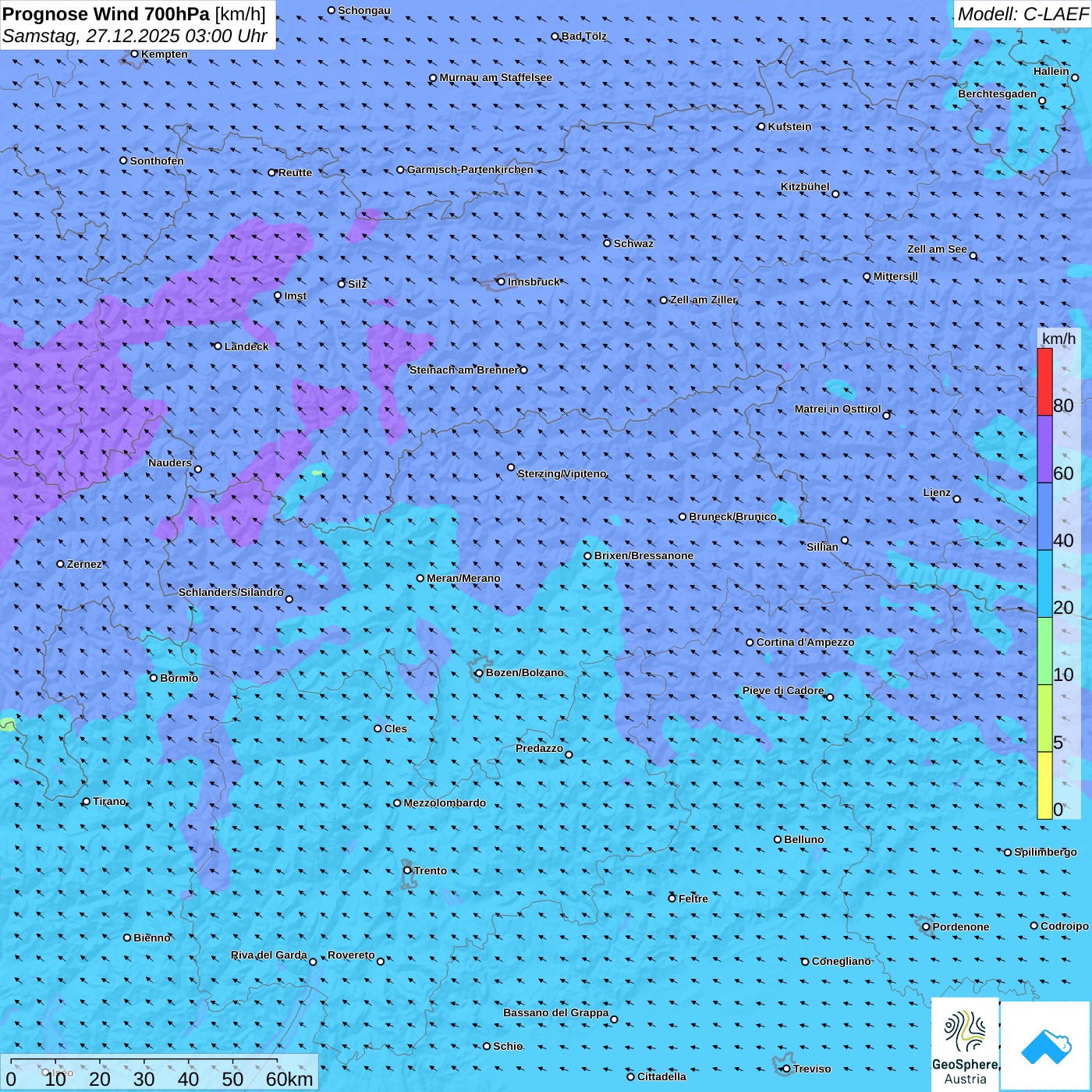The width and height of the screenshot is (1092, 1092).
Task: Click the 'Schongau' label
Action: 364,10
